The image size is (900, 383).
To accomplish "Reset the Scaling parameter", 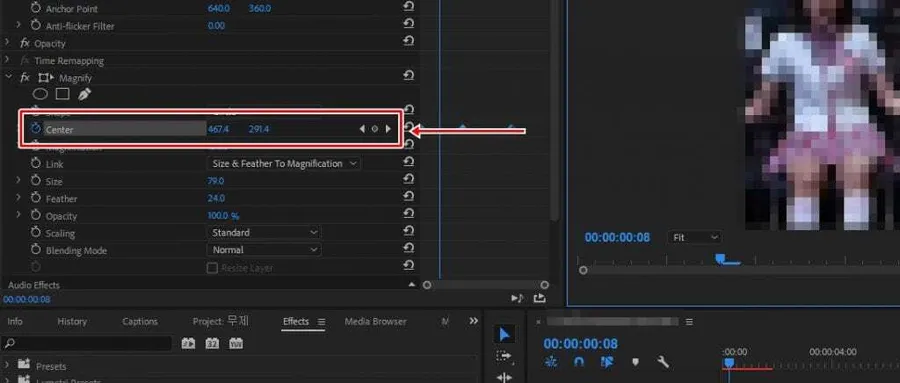I will coord(408,231).
